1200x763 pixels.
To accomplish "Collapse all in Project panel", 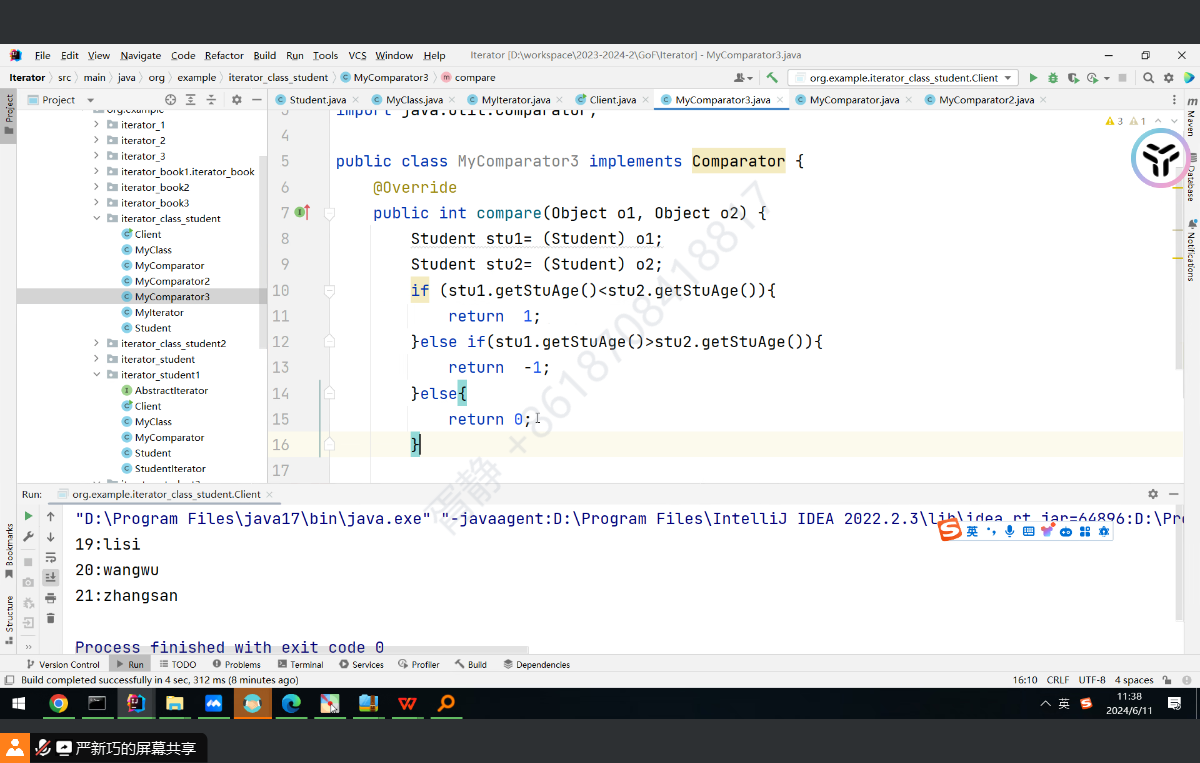I will tap(211, 99).
